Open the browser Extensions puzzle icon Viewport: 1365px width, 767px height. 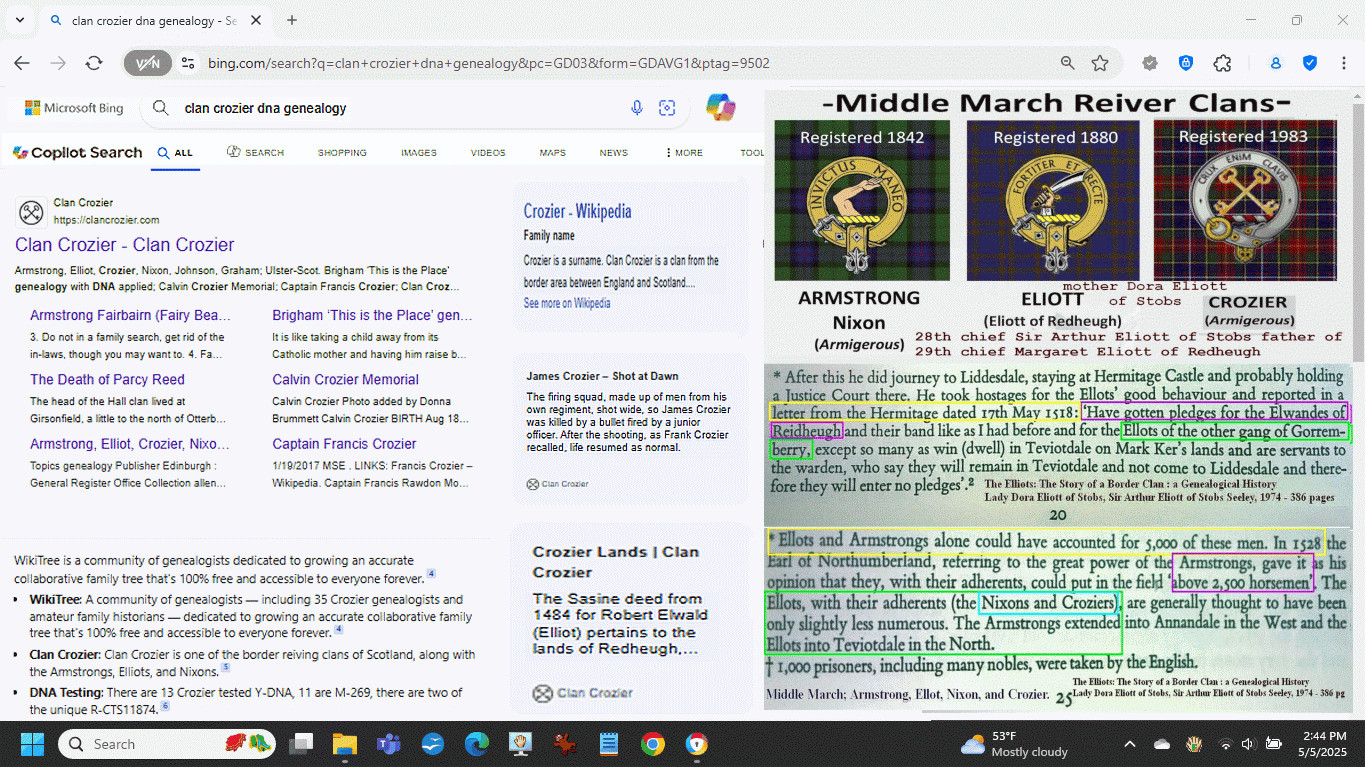(x=1222, y=63)
